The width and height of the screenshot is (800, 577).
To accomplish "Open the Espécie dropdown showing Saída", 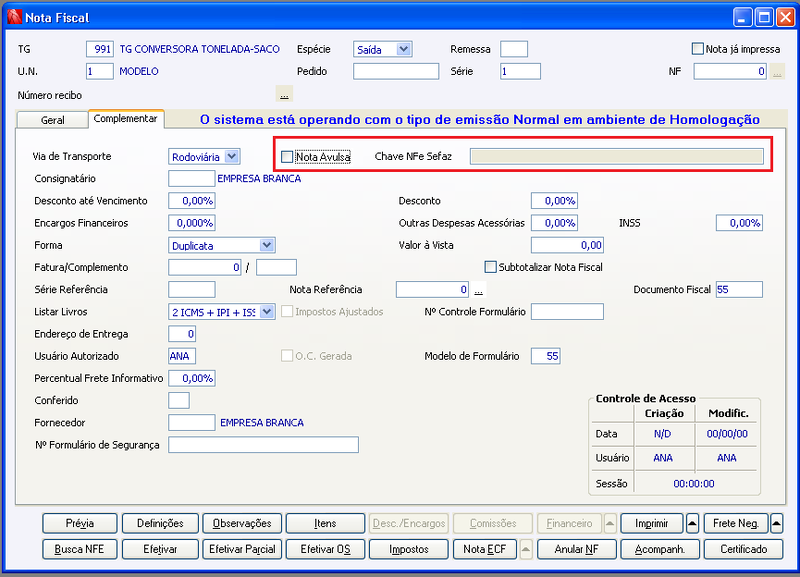I will (x=383, y=49).
